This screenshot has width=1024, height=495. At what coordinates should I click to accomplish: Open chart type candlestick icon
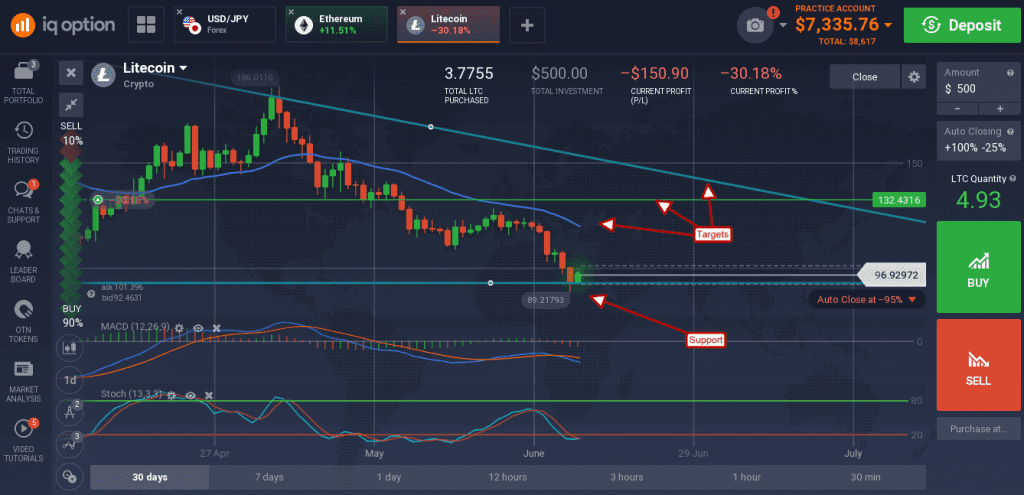70,347
